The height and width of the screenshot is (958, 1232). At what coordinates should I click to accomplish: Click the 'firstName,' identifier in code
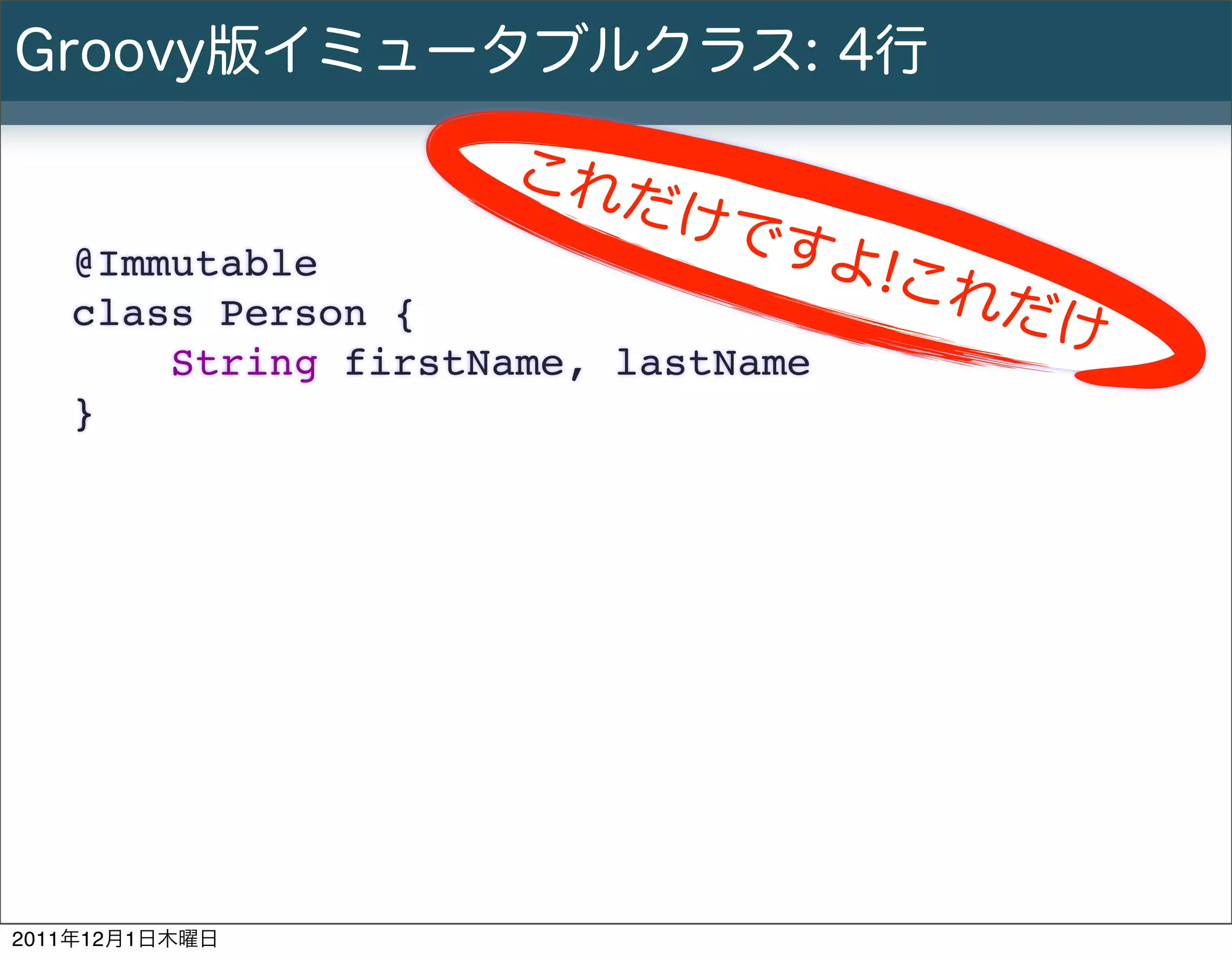pyautogui.click(x=464, y=364)
